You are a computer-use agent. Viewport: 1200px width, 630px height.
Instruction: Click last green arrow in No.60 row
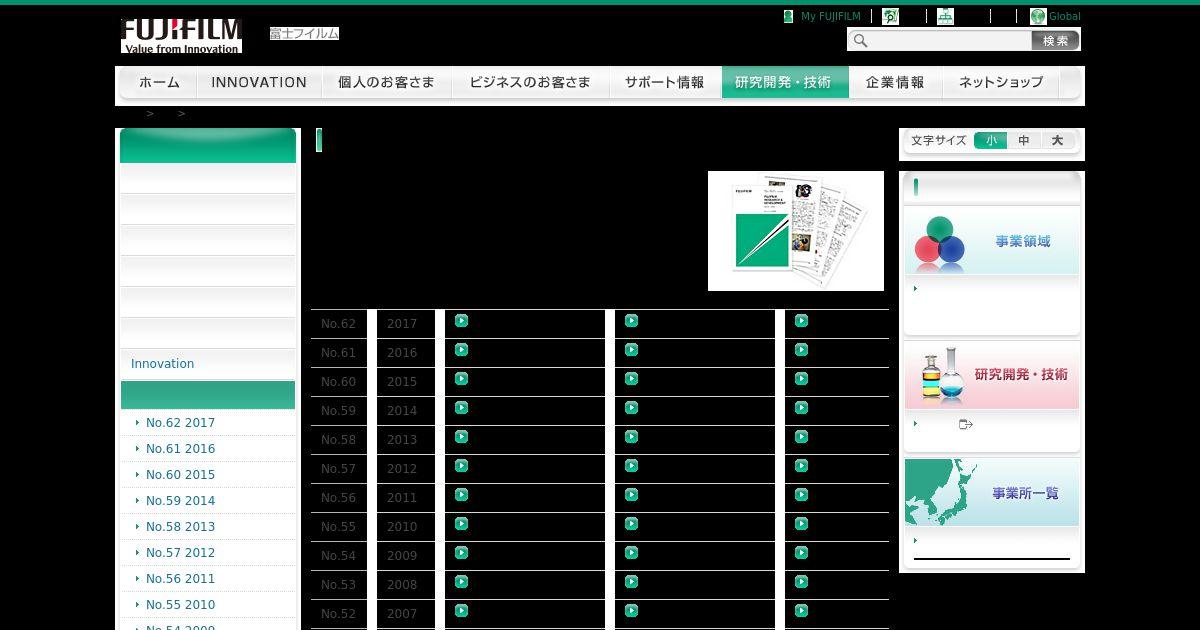pos(801,379)
